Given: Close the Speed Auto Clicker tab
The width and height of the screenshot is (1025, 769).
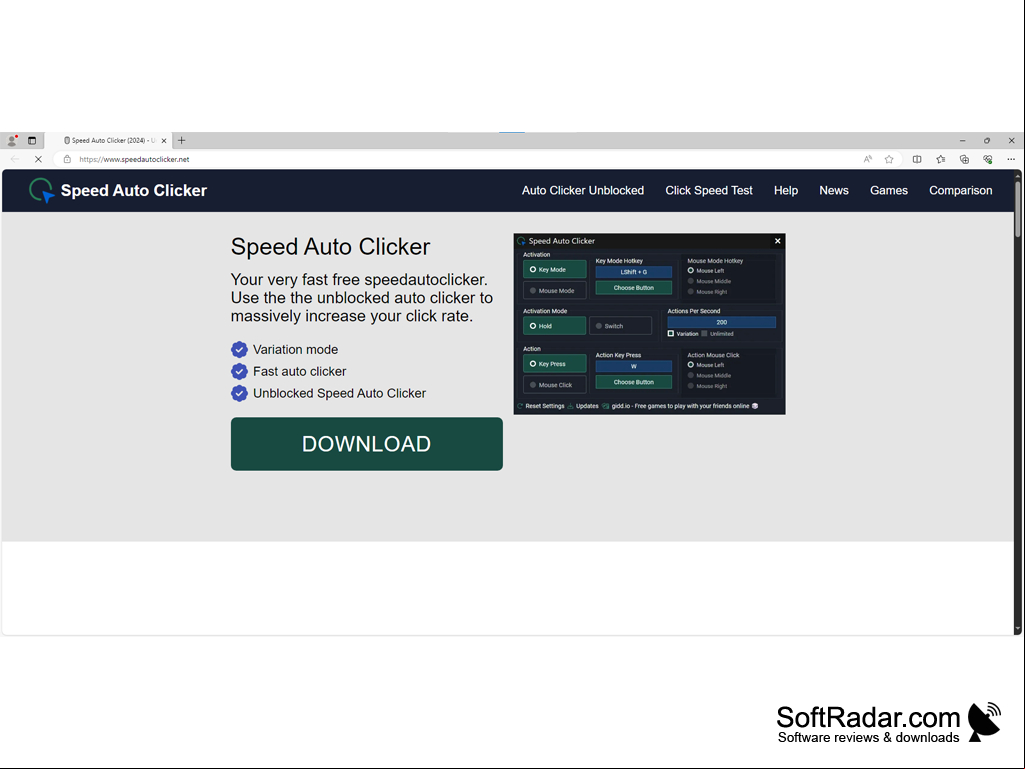Looking at the screenshot, I should 163,141.
